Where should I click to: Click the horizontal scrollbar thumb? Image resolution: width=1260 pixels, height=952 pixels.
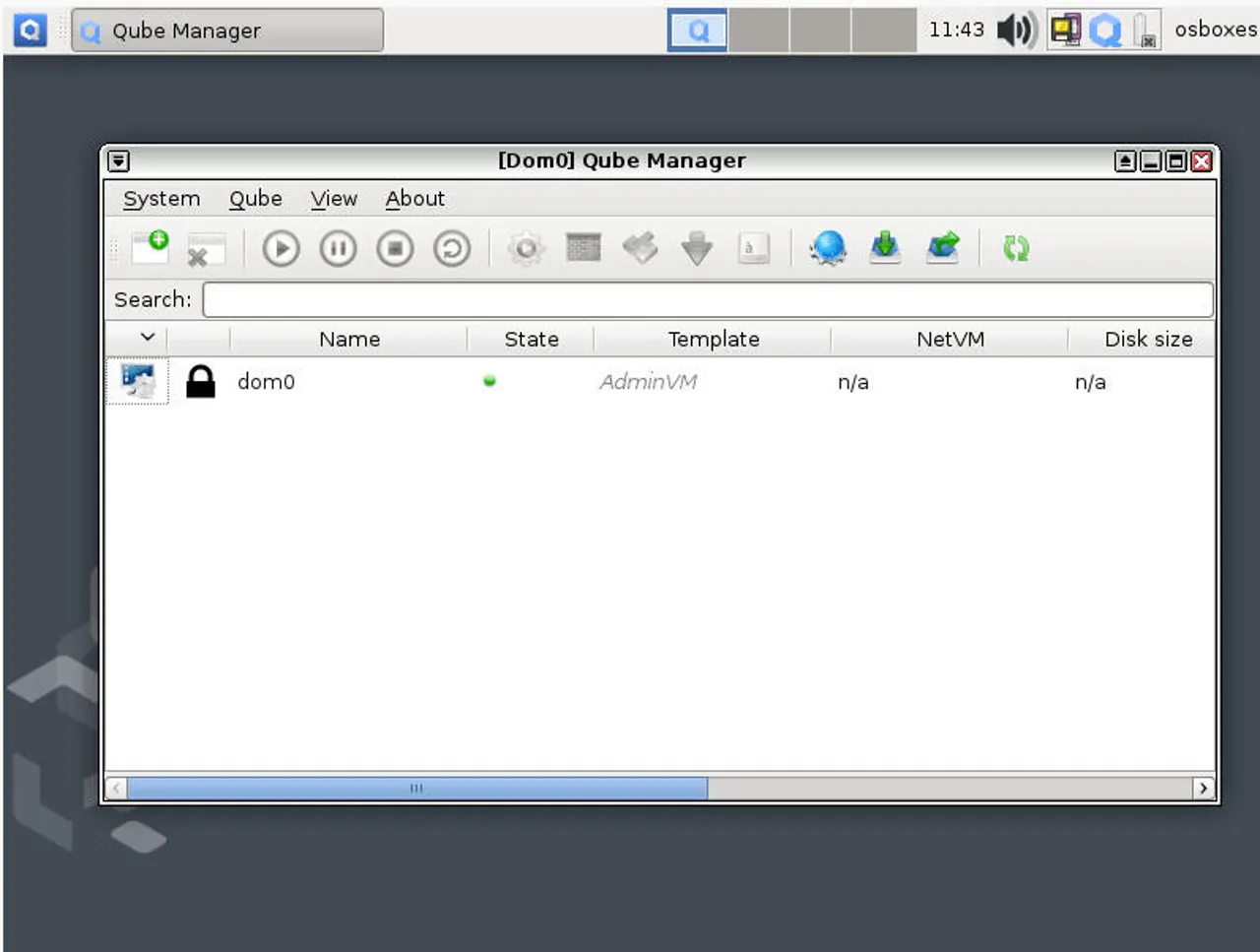point(417,789)
